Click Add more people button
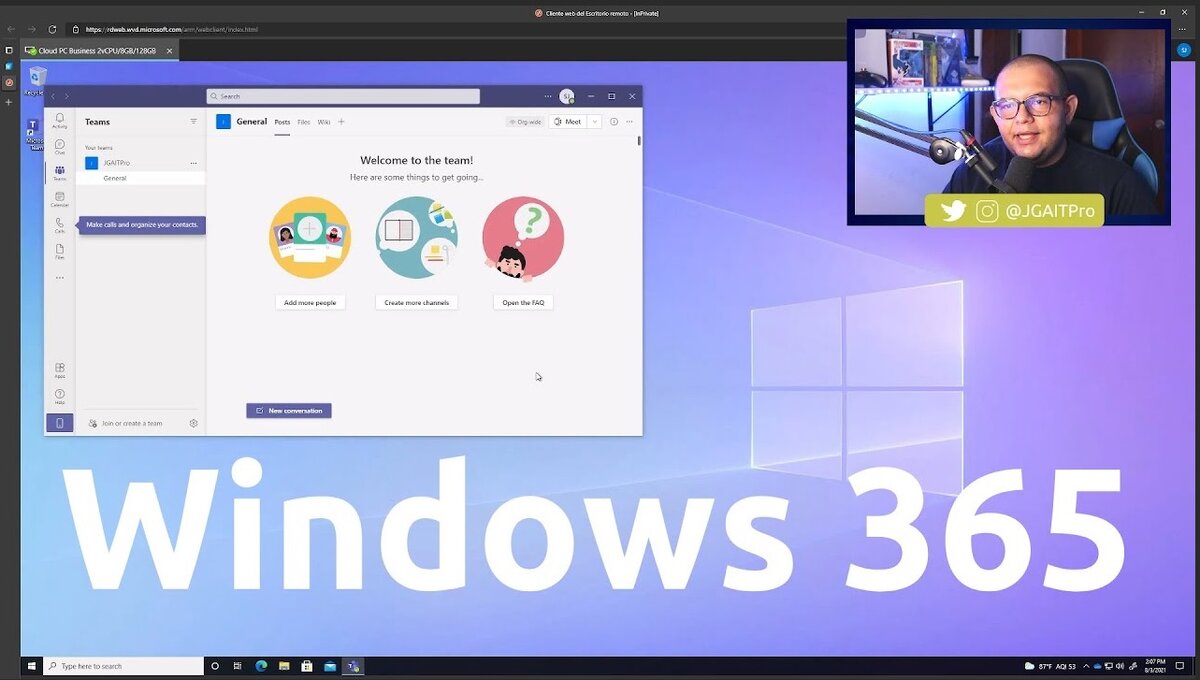The image size is (1200, 680). tap(310, 302)
